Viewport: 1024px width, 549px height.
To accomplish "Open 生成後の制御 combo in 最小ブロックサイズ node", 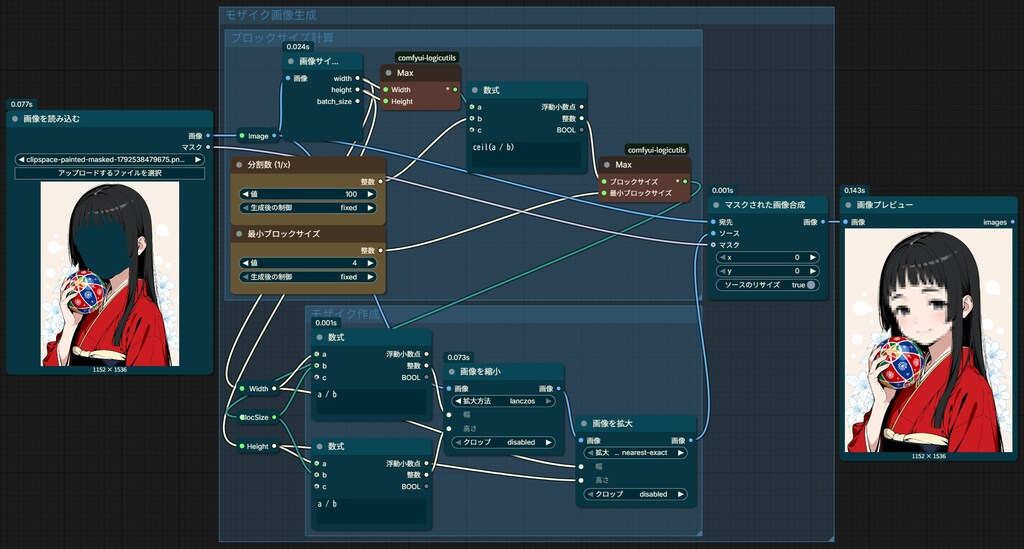I will point(308,277).
